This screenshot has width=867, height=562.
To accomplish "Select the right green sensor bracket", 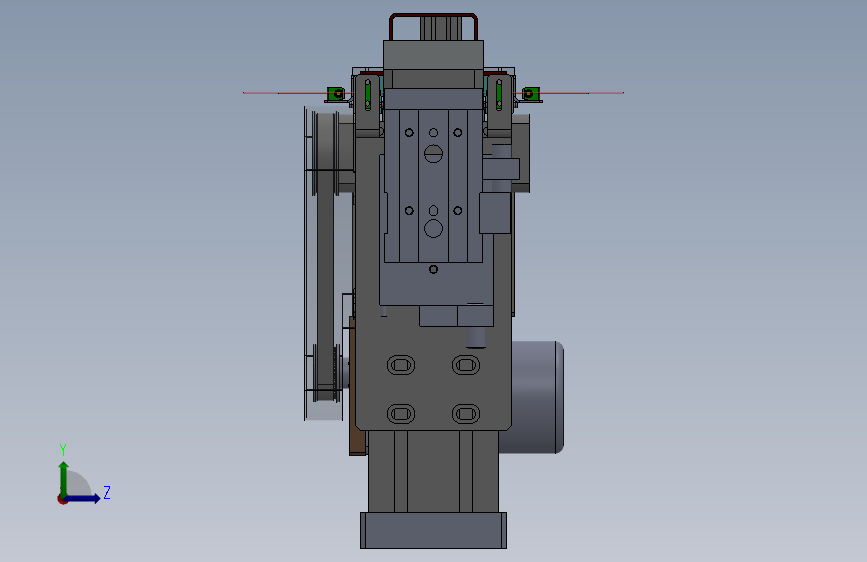I will pos(531,94).
